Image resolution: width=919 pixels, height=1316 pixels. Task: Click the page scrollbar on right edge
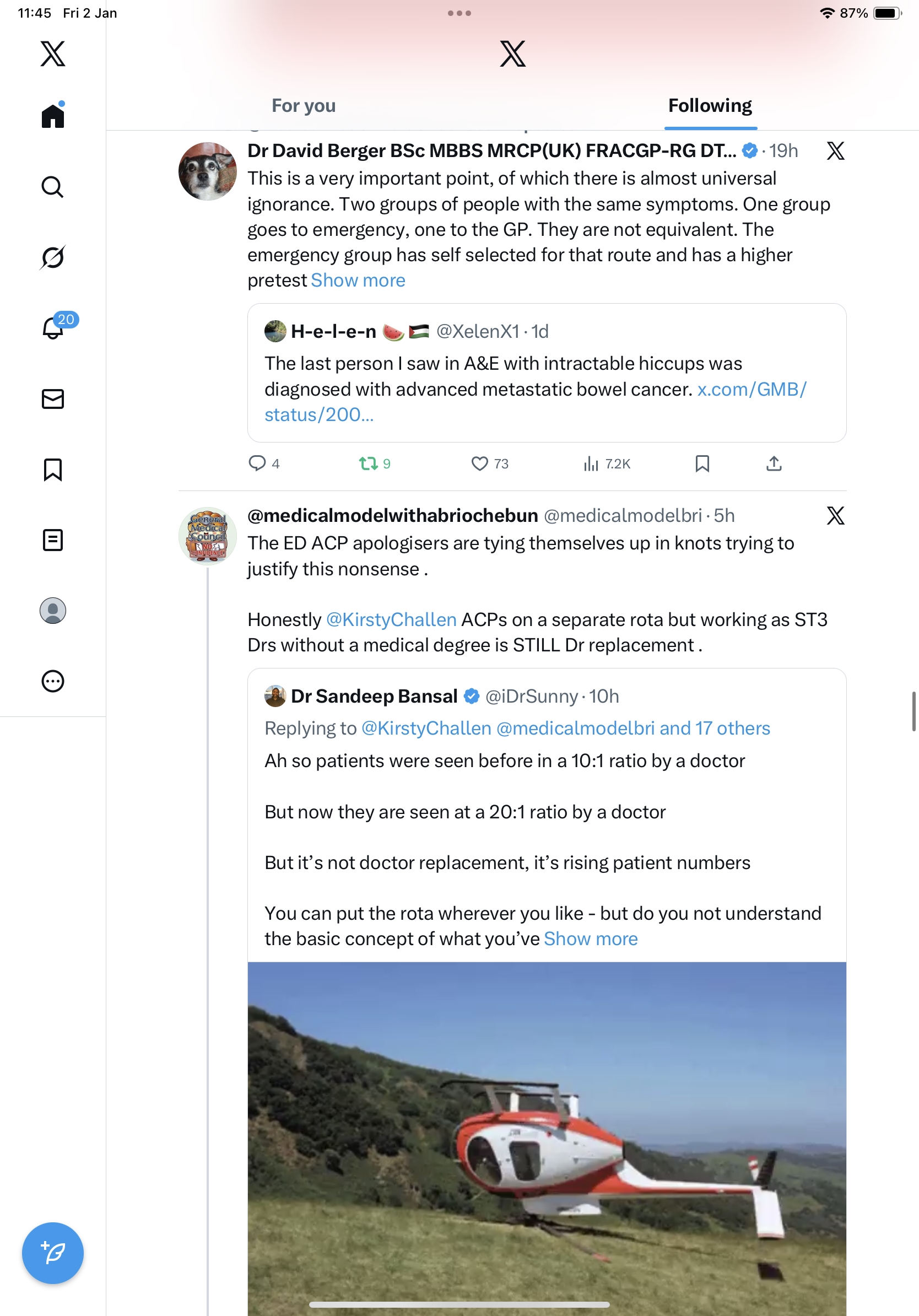click(913, 711)
